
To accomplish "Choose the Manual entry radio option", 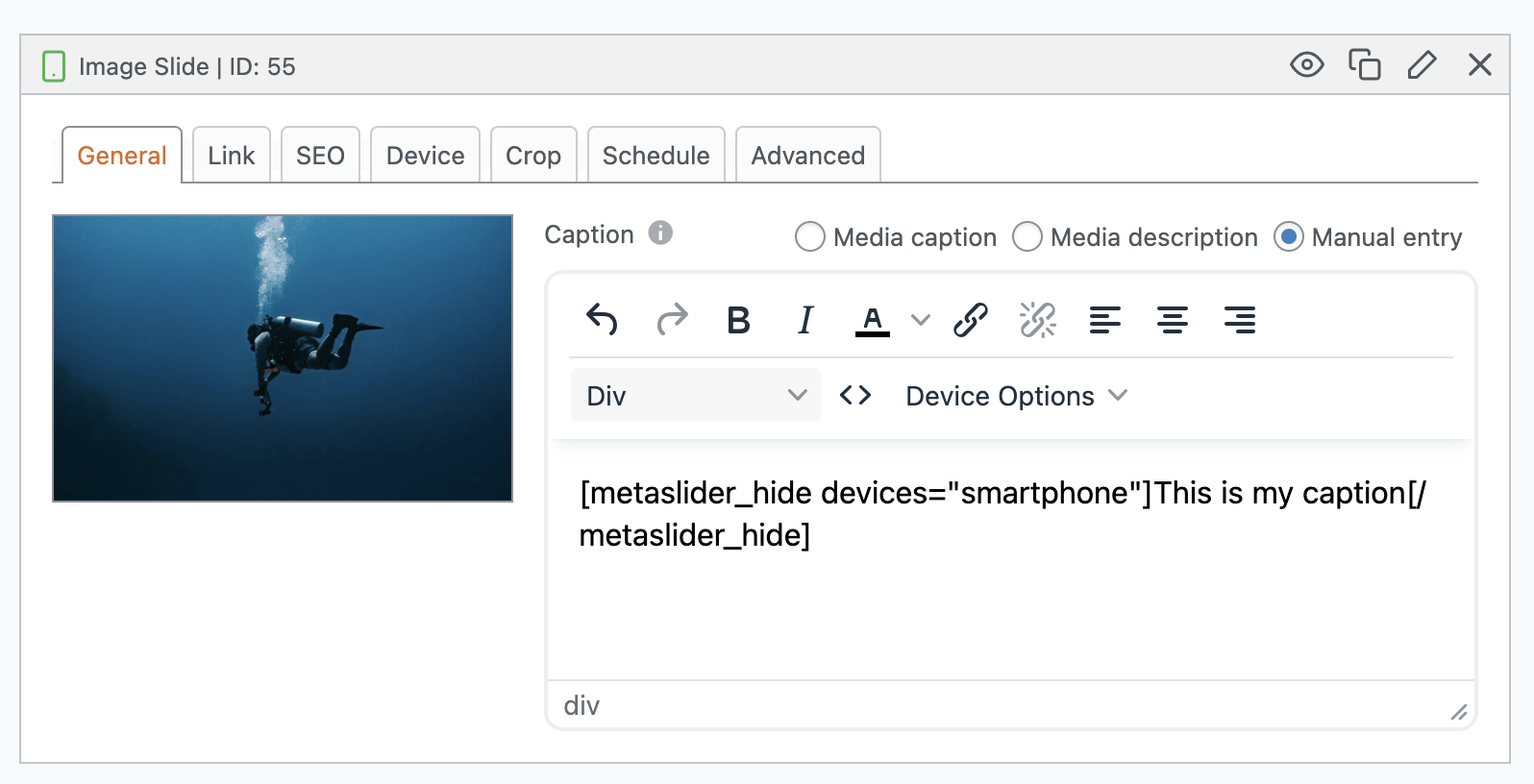I will click(1289, 236).
